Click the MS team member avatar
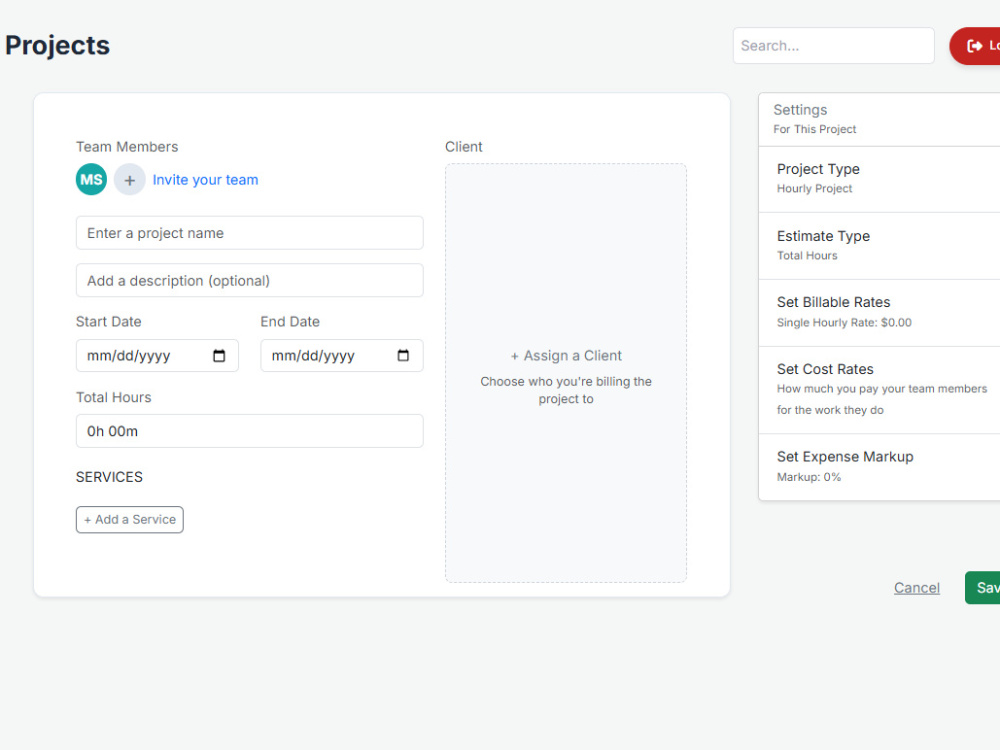This screenshot has height=750, width=1000. tap(91, 179)
